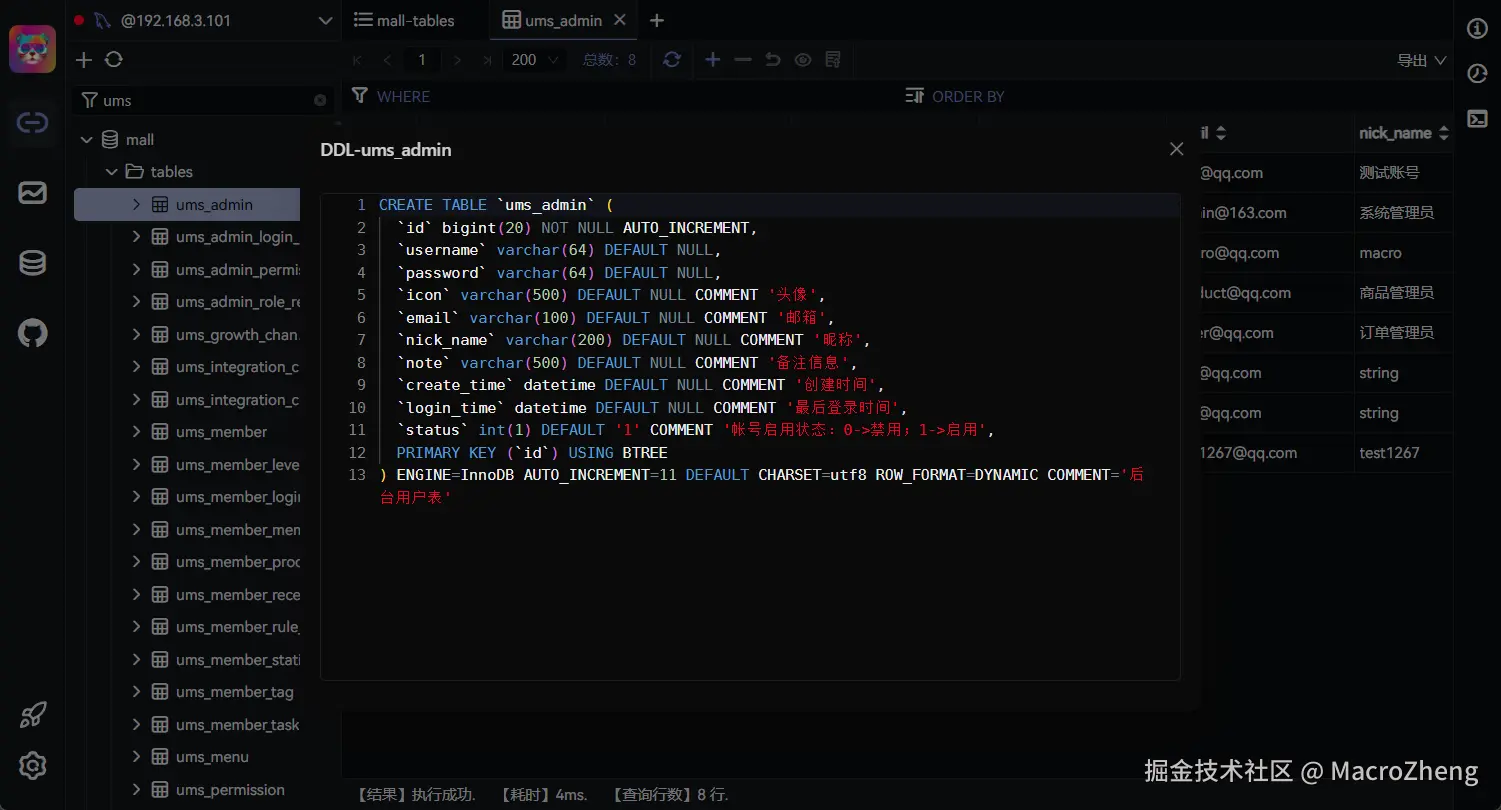
Task: Open the 200 page size dropdown
Action: [x=535, y=60]
